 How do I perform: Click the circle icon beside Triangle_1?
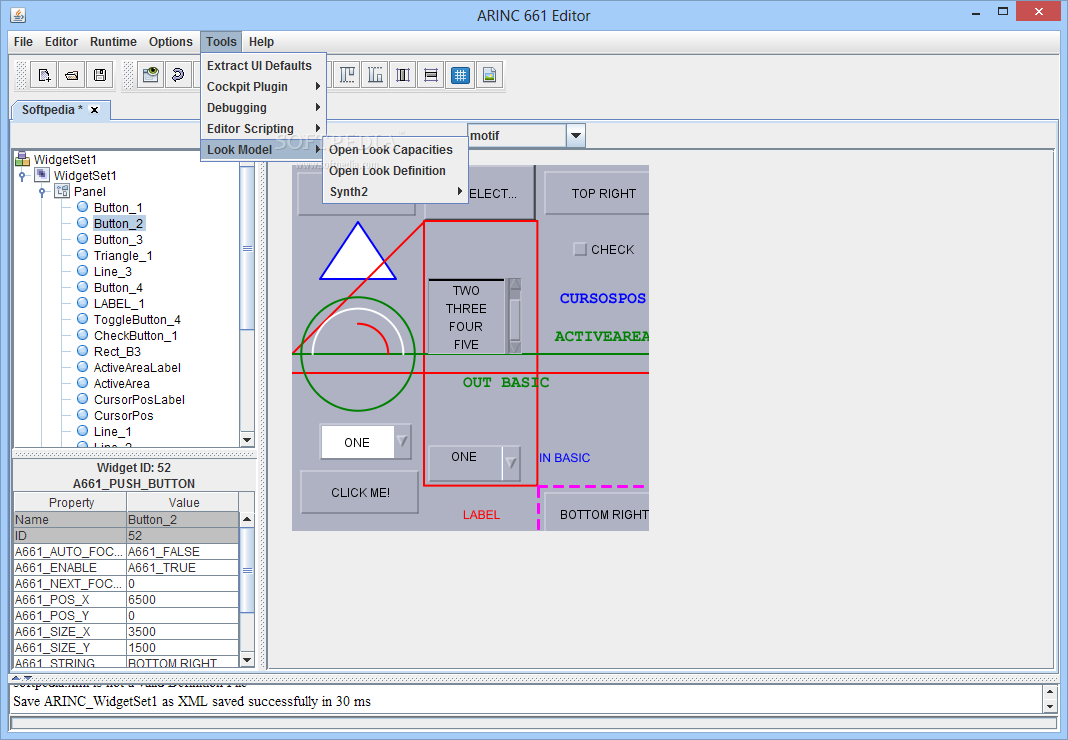82,255
